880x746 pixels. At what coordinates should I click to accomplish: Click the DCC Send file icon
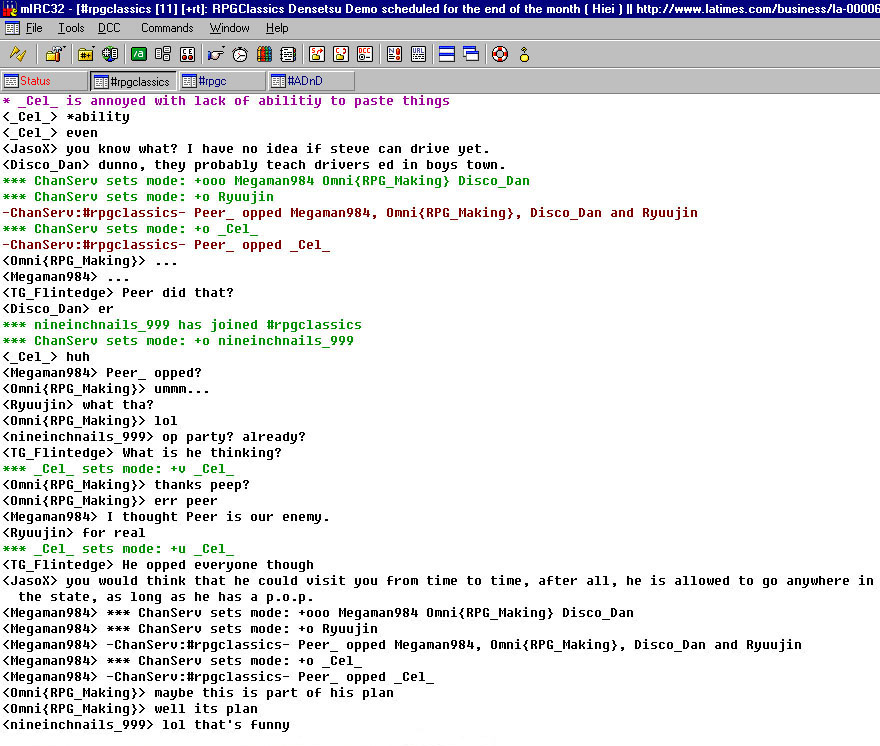pyautogui.click(x=317, y=54)
